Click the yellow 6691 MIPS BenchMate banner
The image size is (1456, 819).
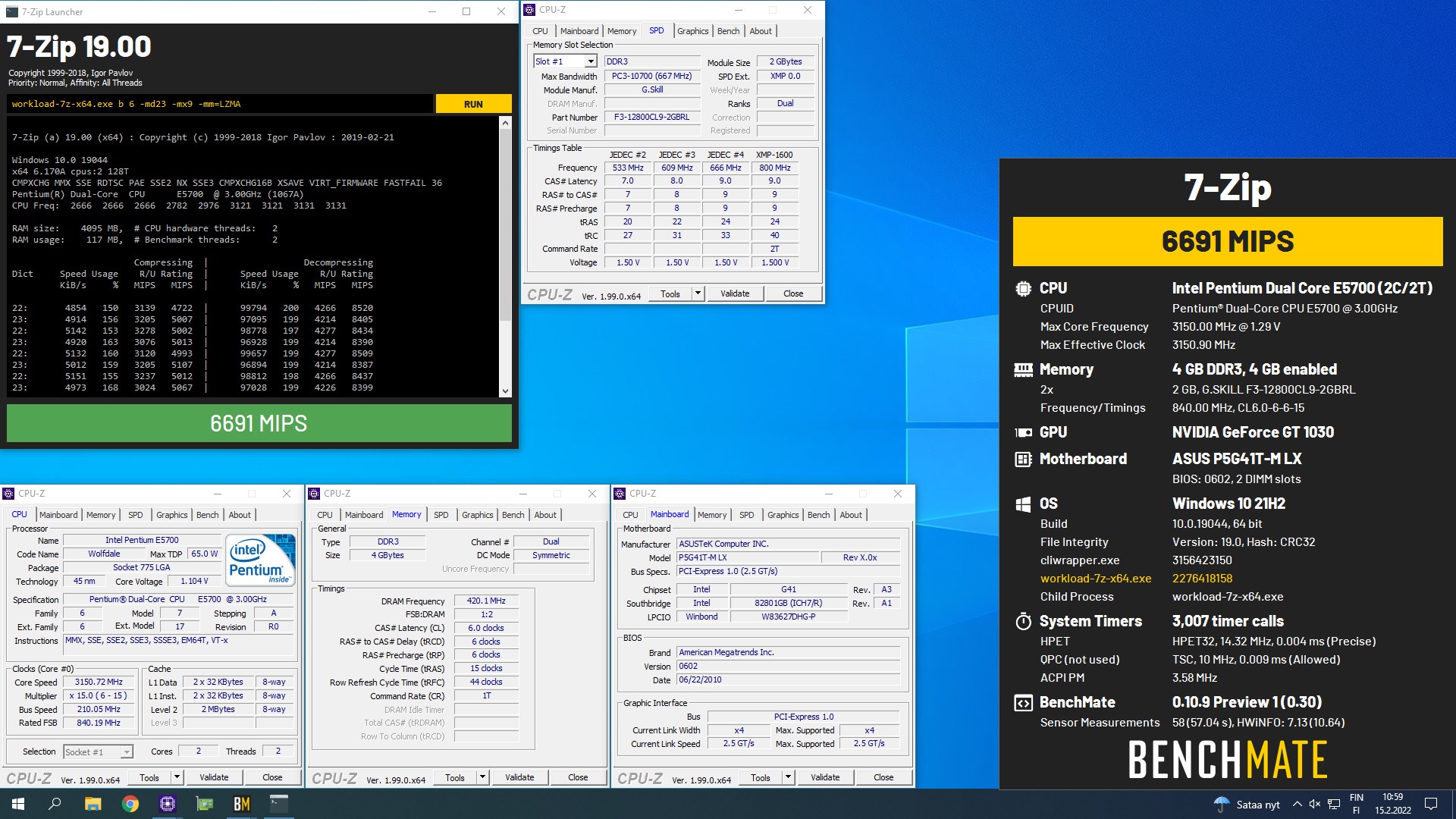[x=1228, y=241]
